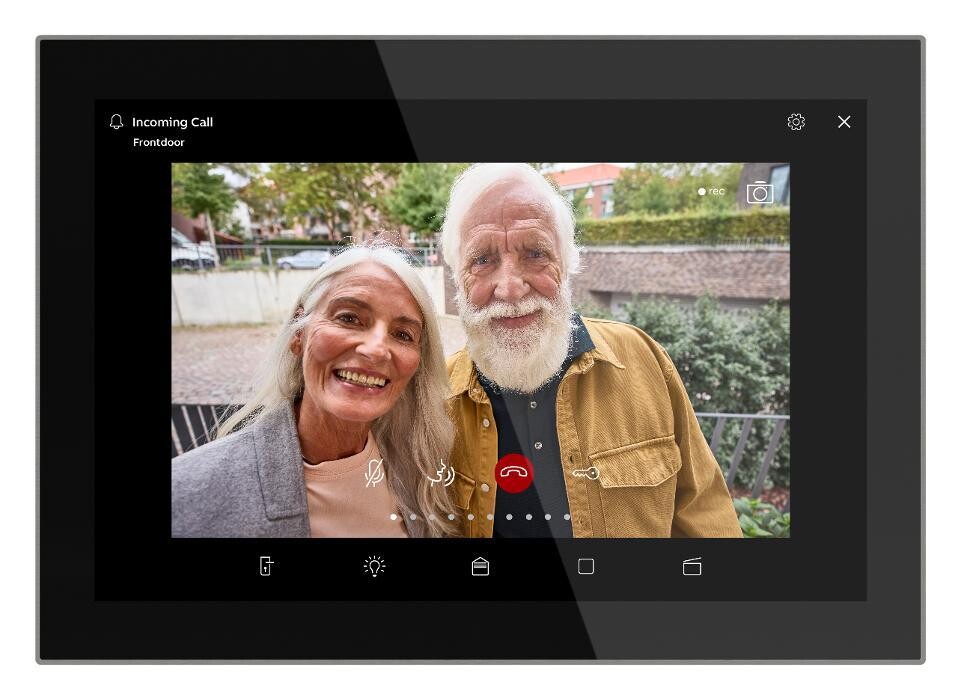Tap the half-open garage door icon
This screenshot has width=961, height=700.
(692, 567)
